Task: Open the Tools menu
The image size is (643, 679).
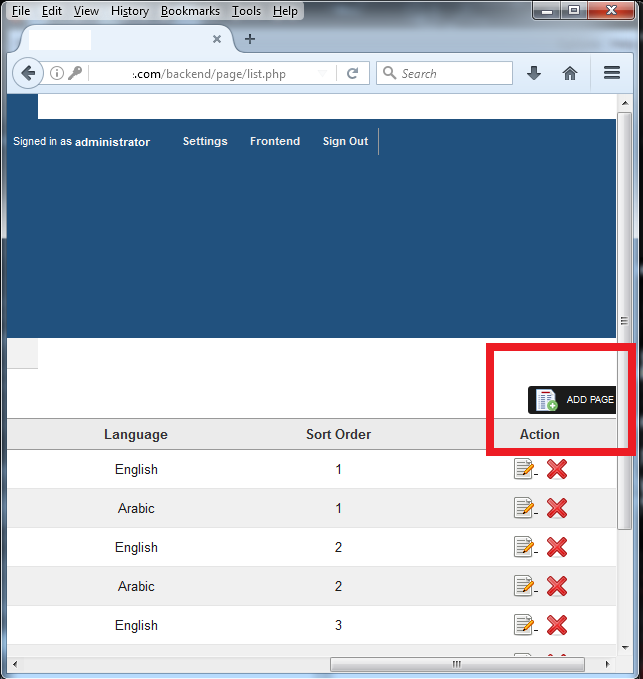Action: coord(246,11)
